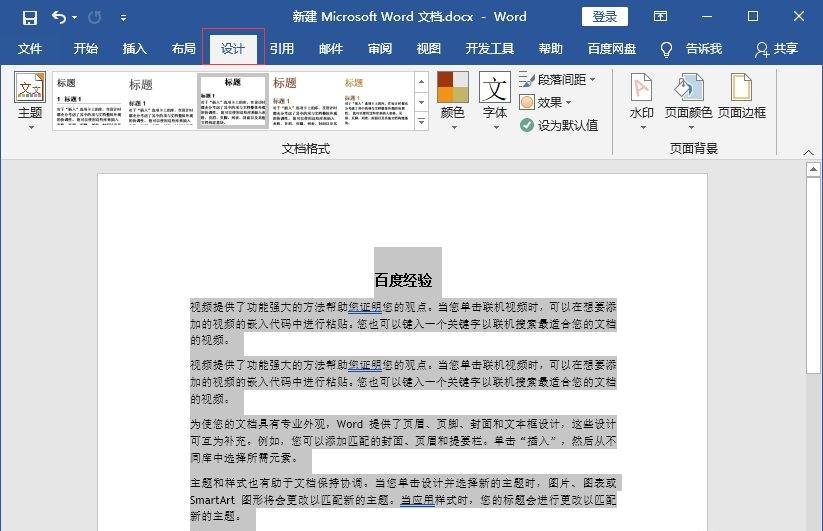
Task: Switch to the 引用 tab
Action: pos(282,49)
